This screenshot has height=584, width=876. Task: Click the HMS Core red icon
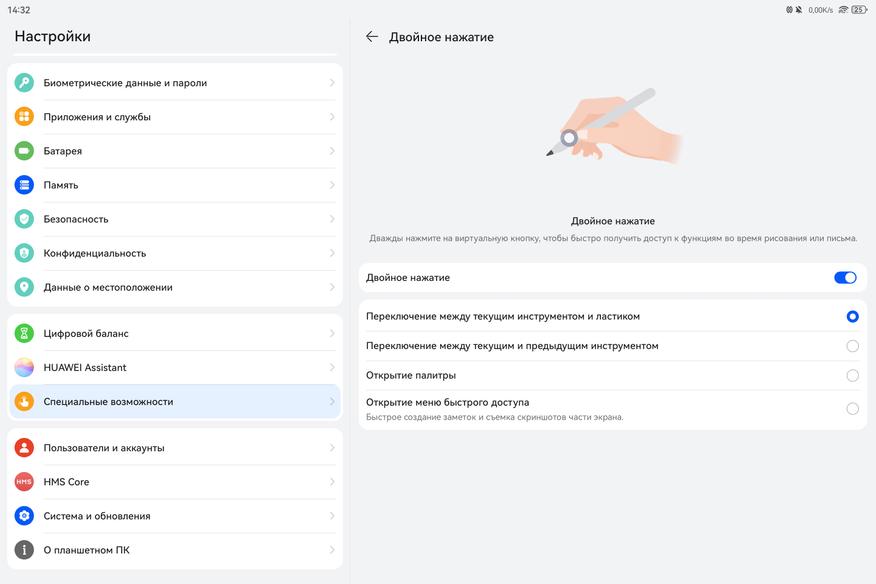(24, 482)
